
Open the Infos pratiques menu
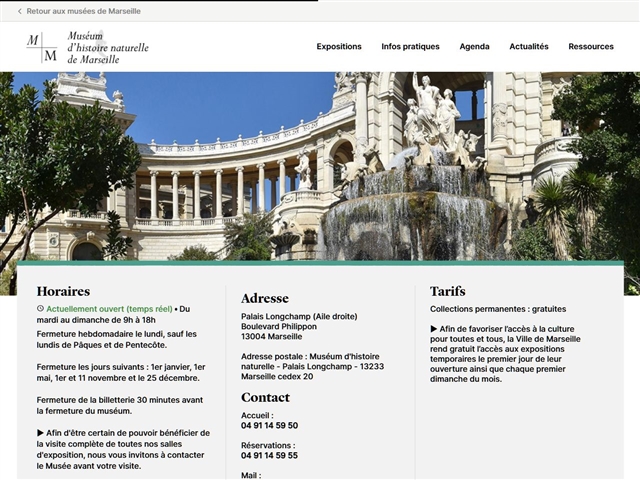pyautogui.click(x=410, y=47)
